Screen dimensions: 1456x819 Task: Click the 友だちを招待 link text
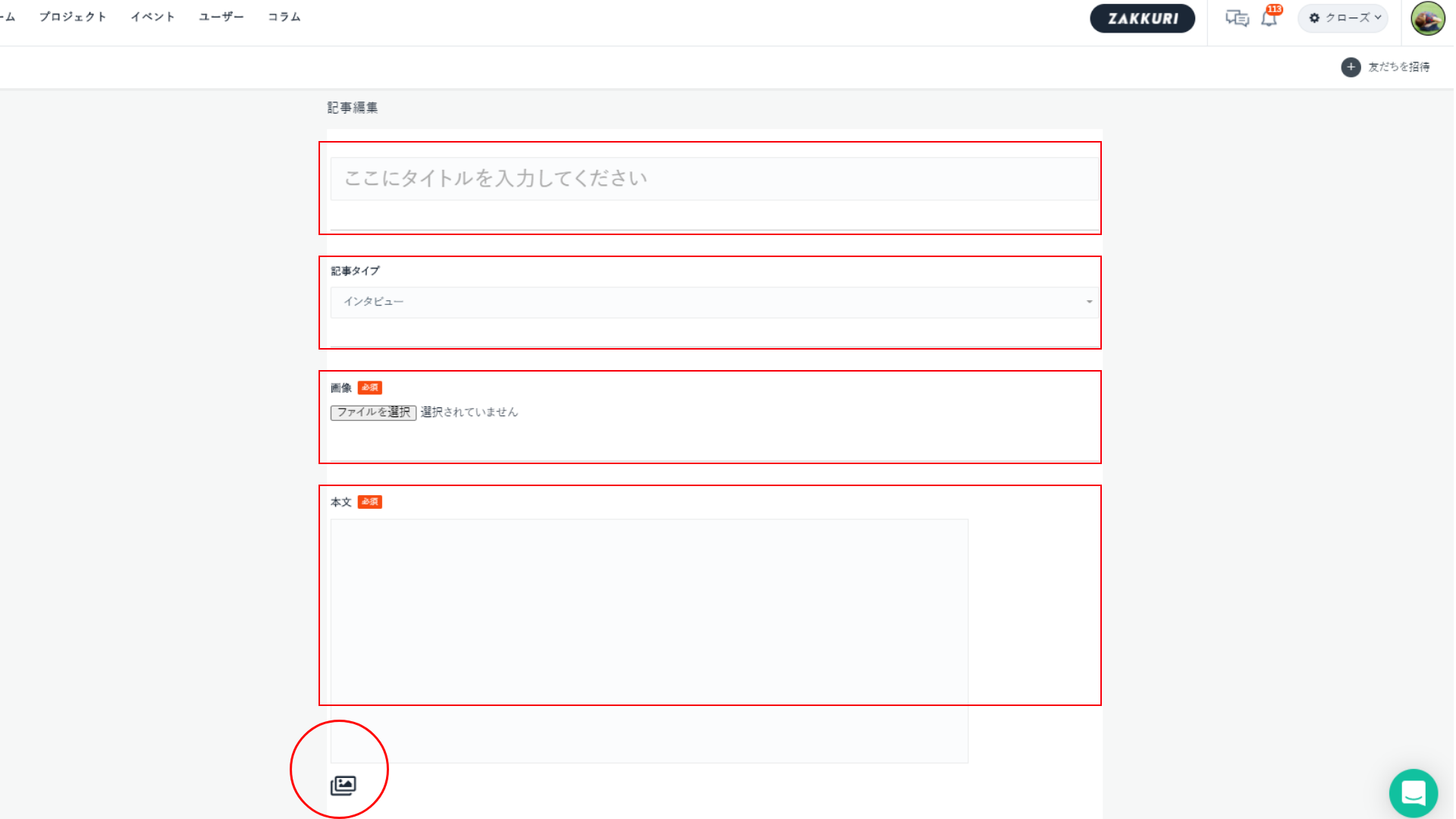click(x=1398, y=67)
